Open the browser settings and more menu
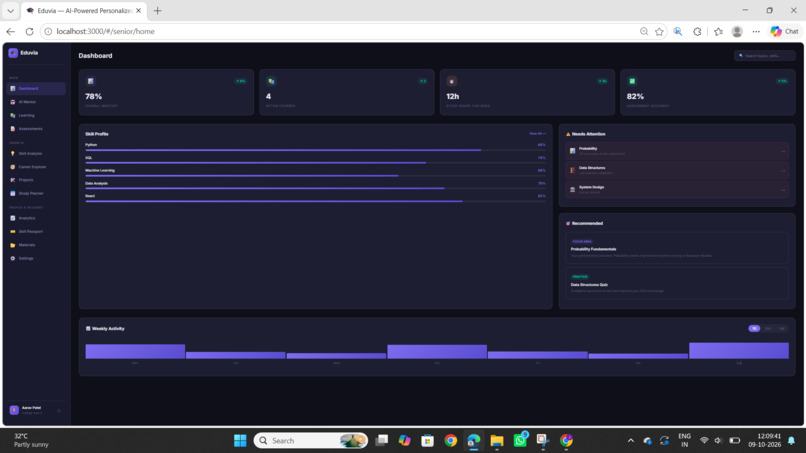Viewport: 806px width, 453px height. (756, 31)
